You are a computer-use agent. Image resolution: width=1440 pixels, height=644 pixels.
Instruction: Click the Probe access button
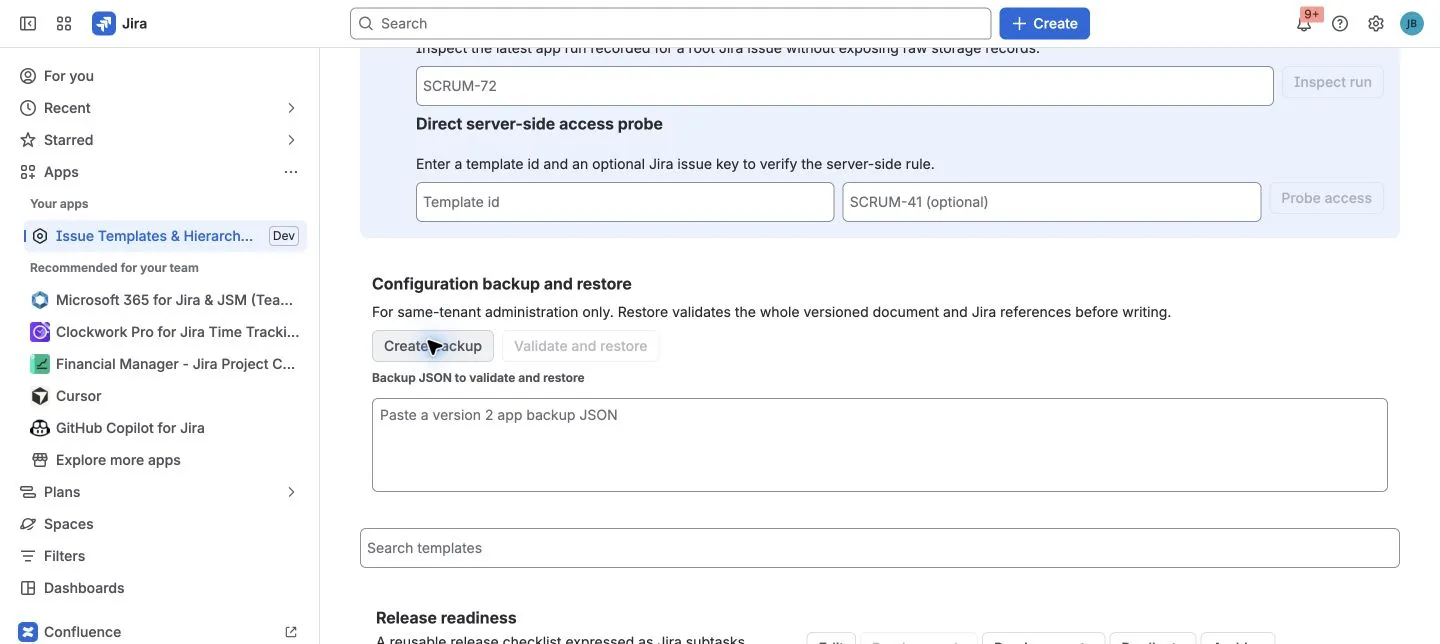tap(1326, 198)
